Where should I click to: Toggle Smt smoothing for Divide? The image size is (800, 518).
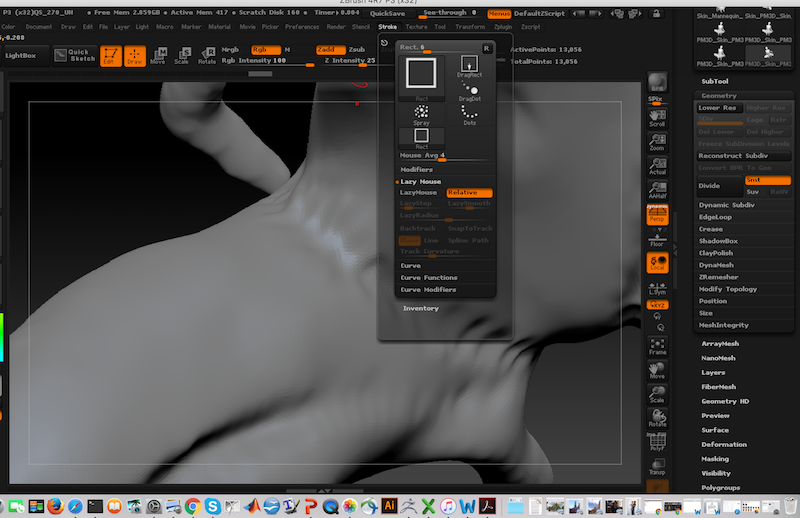click(x=767, y=180)
